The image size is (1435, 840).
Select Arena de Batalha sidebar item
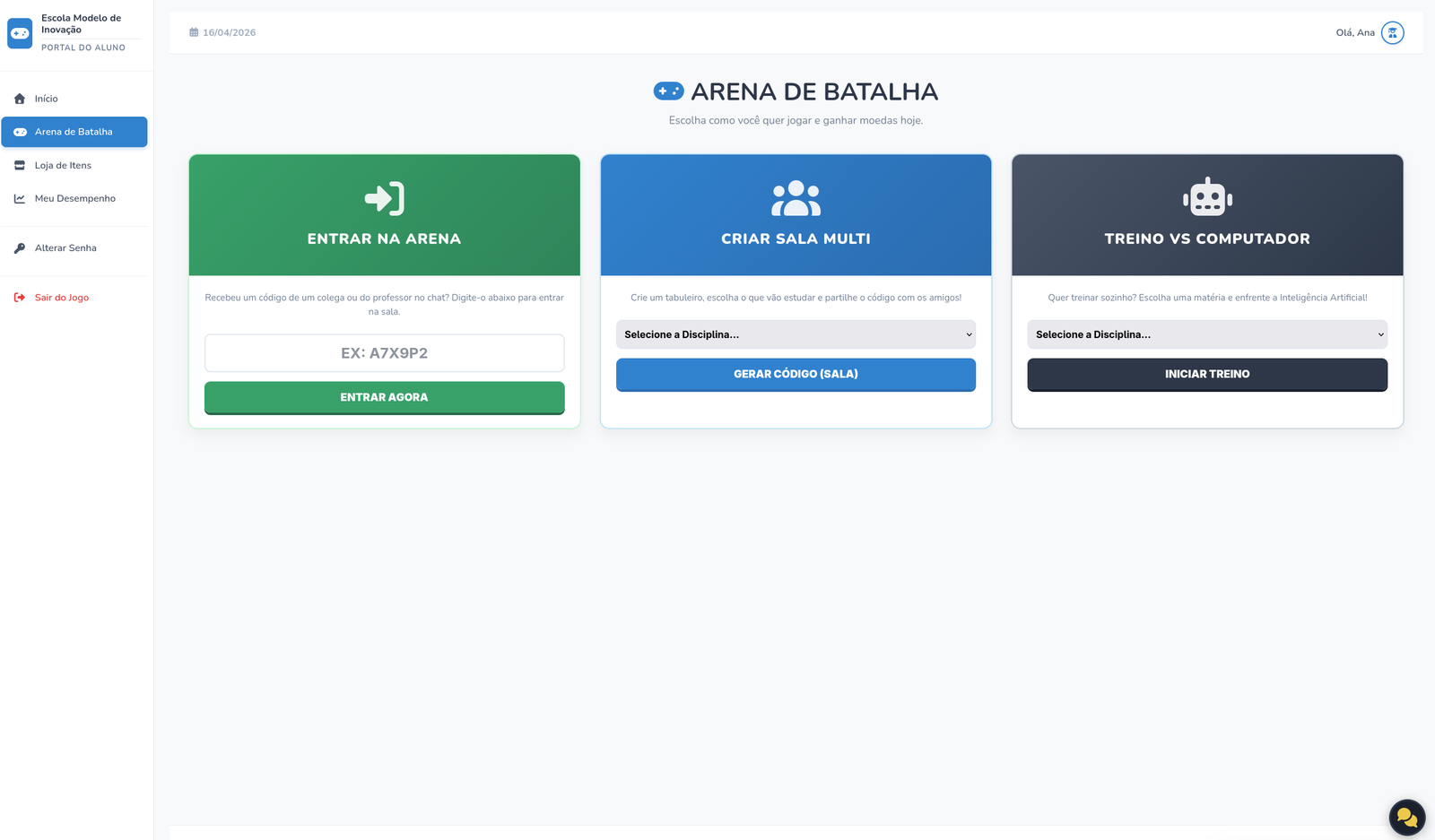pos(74,132)
